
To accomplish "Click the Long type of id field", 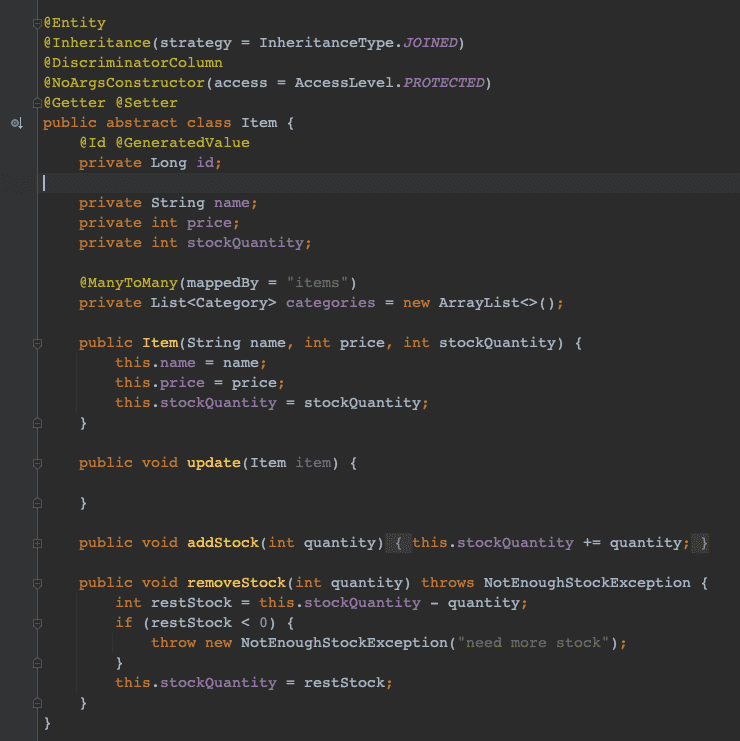I will 169,163.
